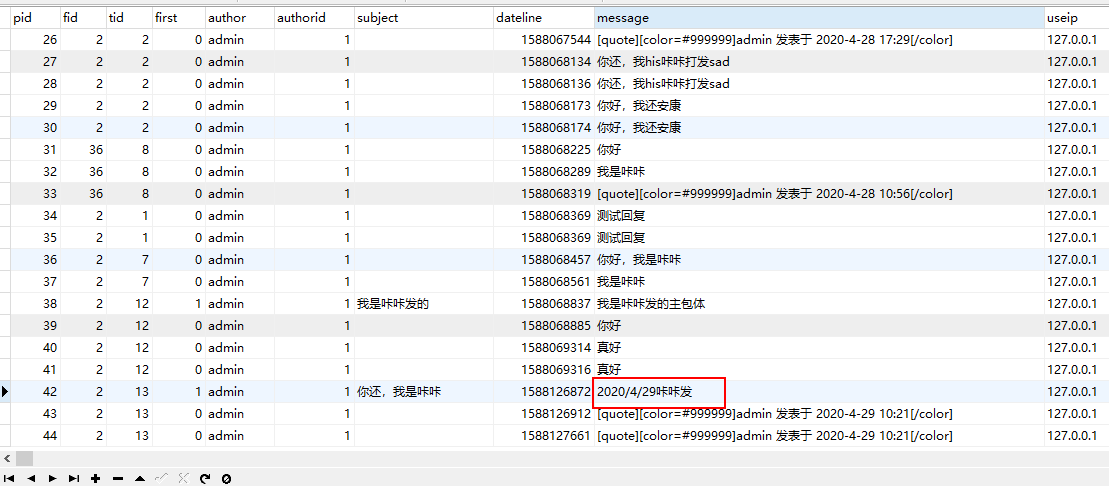Viewport: 1109px width, 486px height.
Task: Click message '你好' in pid 39 row
Action: 819,325
